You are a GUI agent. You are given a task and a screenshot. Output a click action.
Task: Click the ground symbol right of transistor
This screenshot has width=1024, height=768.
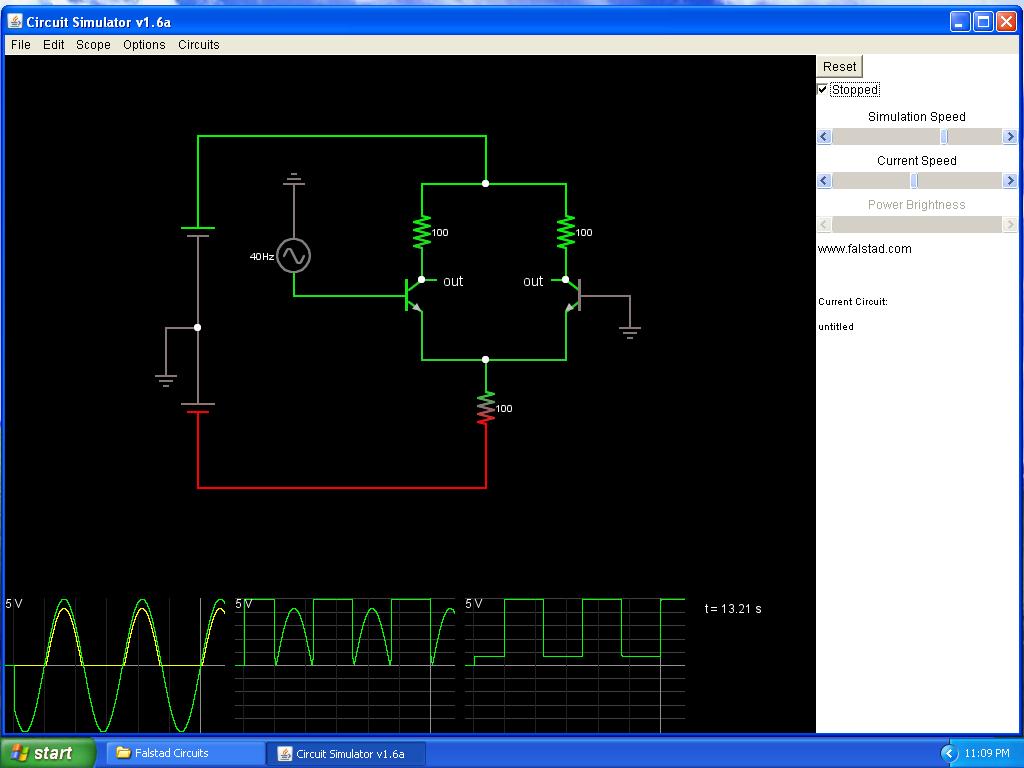(629, 330)
